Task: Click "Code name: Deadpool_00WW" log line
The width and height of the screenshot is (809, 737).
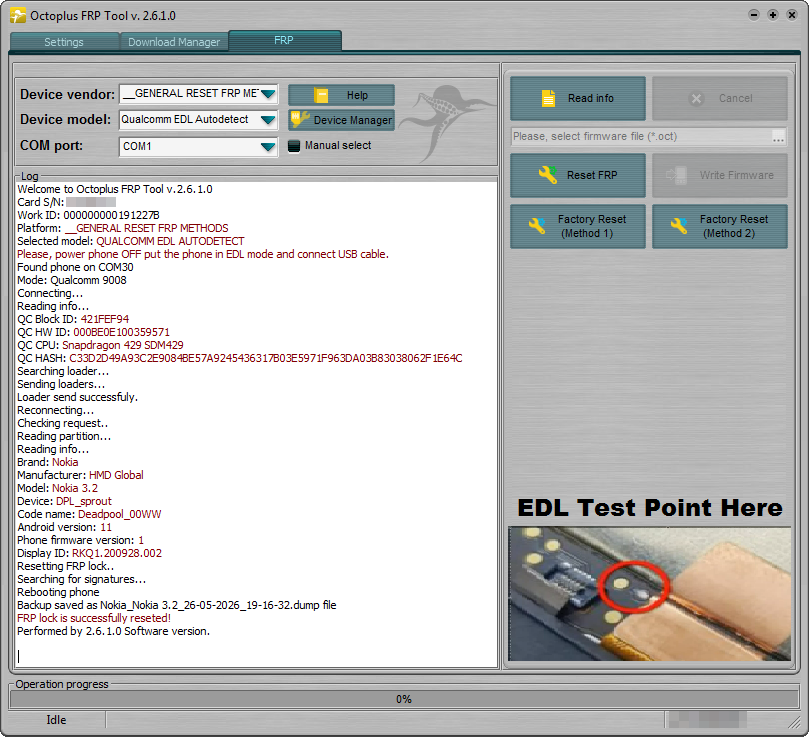Action: (89, 515)
